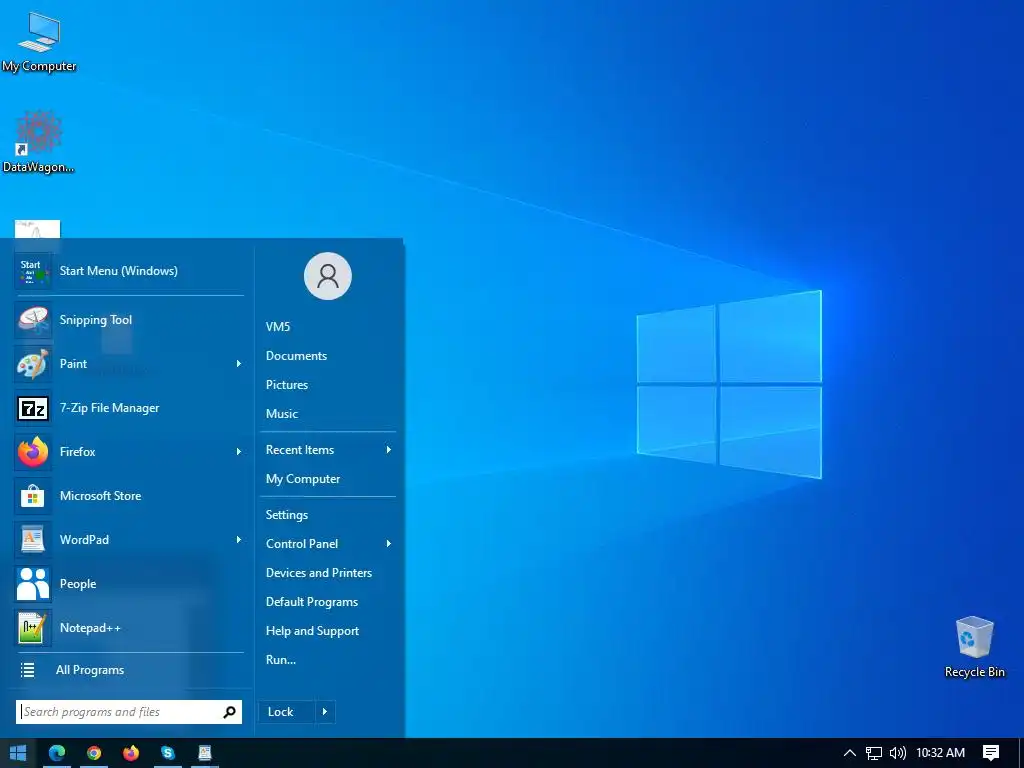
Task: Expand the Control Panel submenu arrow
Action: tap(389, 544)
